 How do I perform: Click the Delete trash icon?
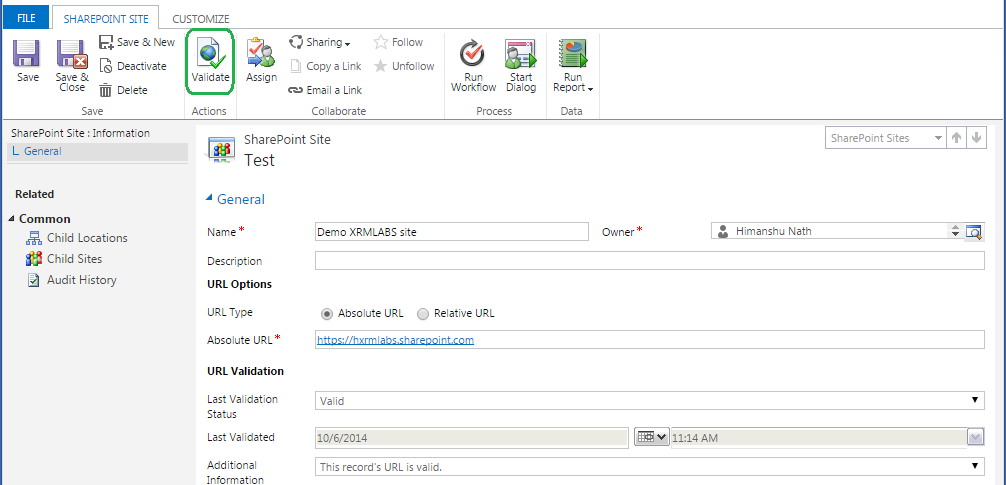click(x=106, y=90)
